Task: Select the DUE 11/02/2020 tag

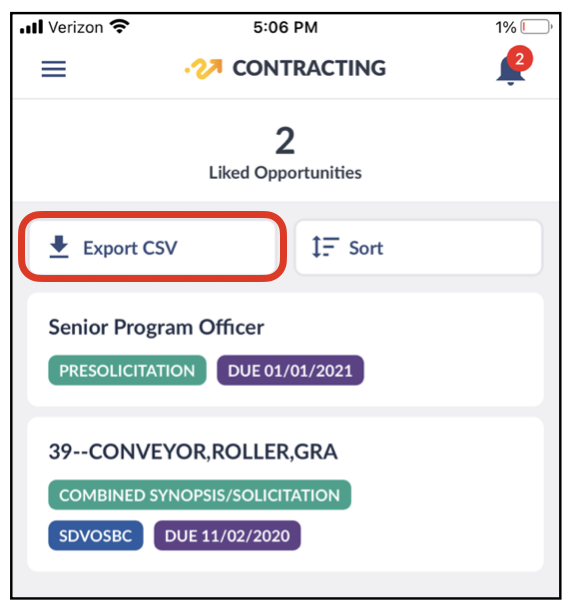Action: [x=227, y=535]
